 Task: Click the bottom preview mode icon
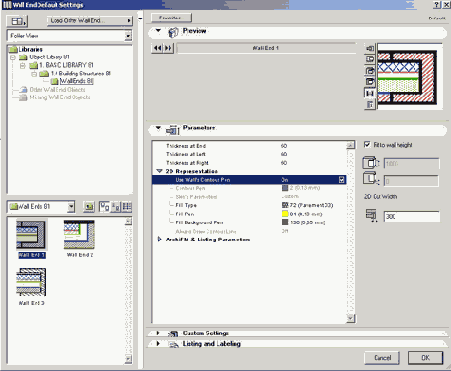pyautogui.click(x=370, y=105)
